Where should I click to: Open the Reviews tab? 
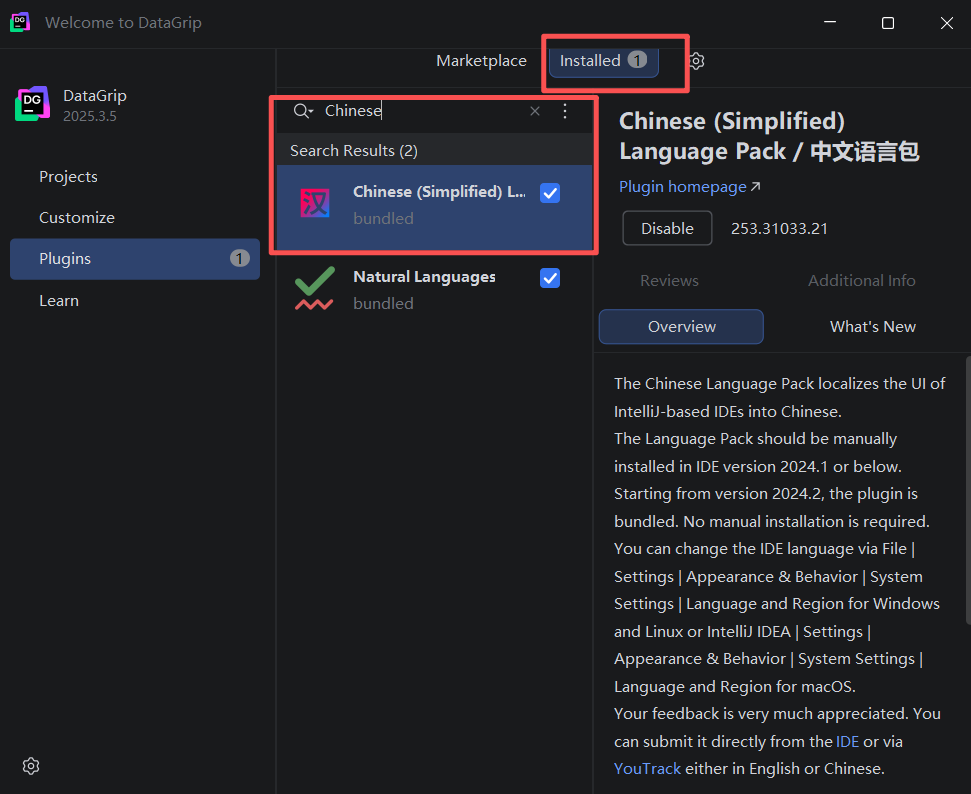[x=669, y=281]
